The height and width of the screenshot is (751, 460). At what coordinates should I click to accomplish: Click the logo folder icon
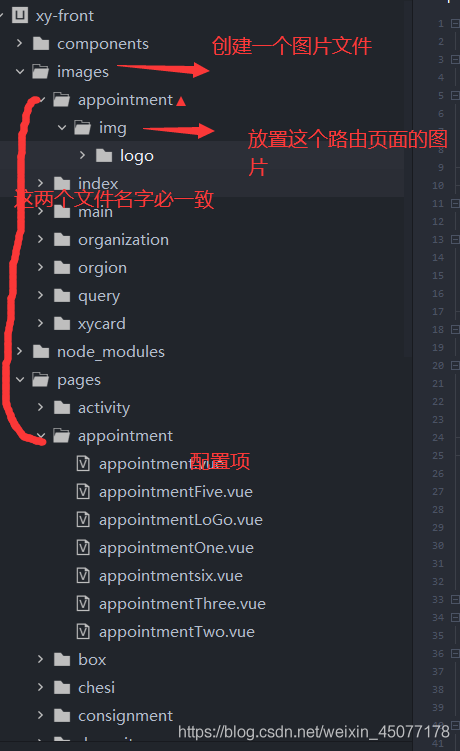[x=104, y=155]
